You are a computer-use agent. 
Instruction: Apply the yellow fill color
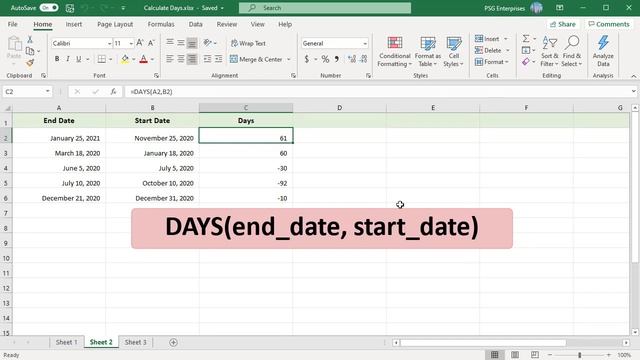tap(125, 59)
